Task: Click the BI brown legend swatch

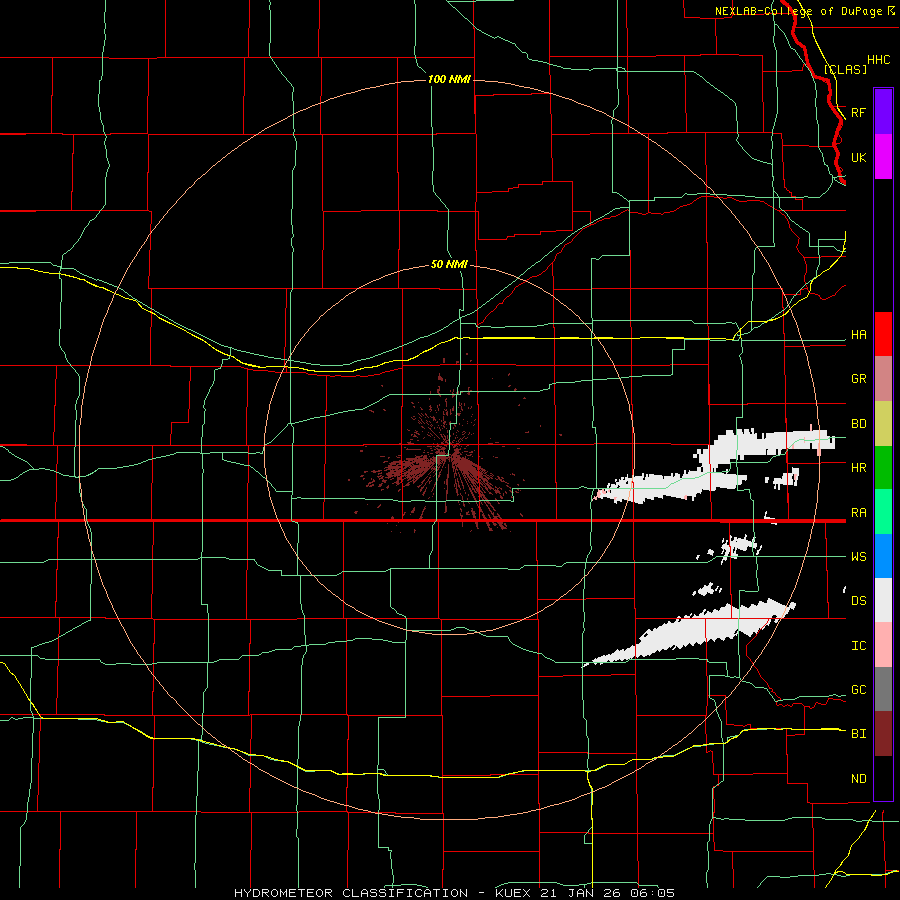Action: (x=883, y=734)
